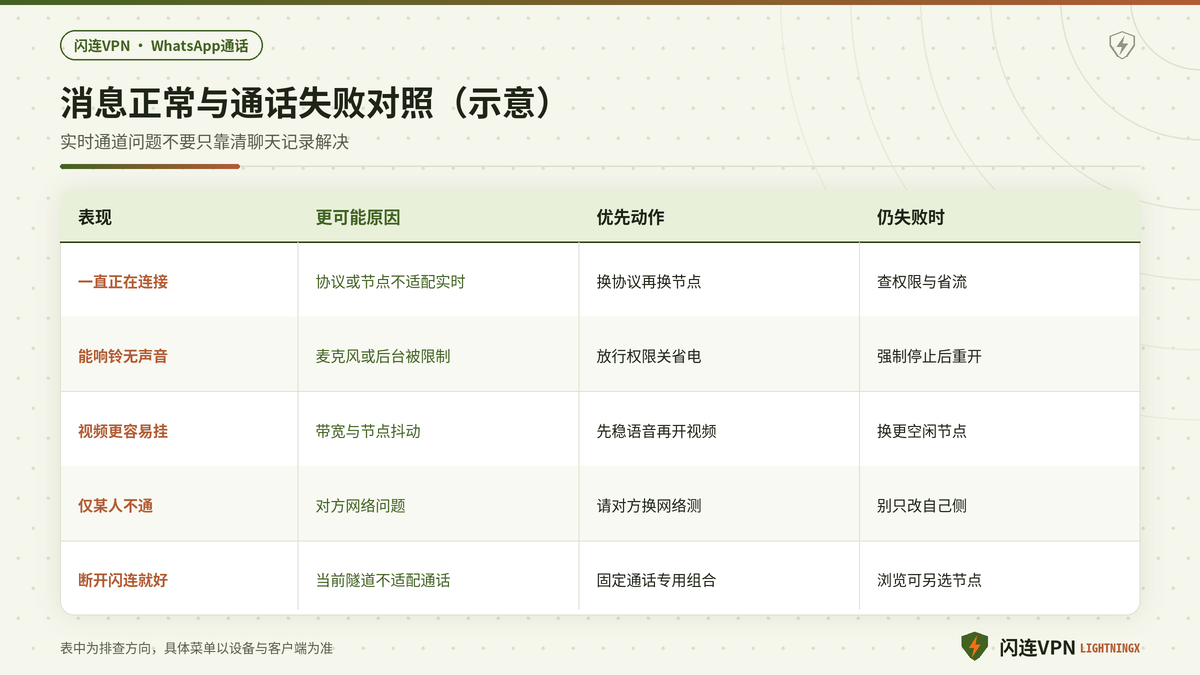Click the 闪连VPN brand name in footer
The image size is (1200, 675).
(x=1037, y=648)
